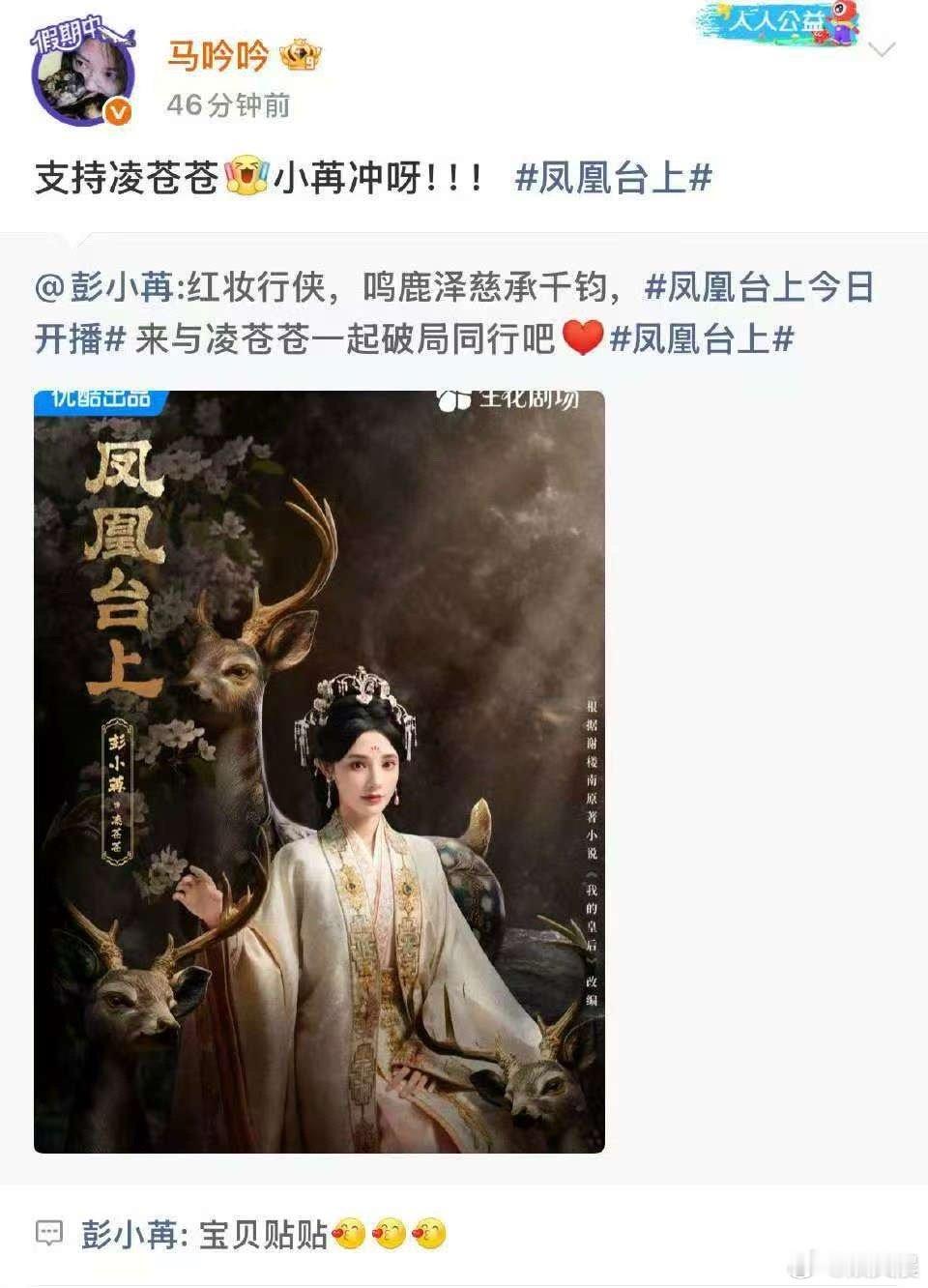Open the 人人公益 charity badge

(x=778, y=23)
